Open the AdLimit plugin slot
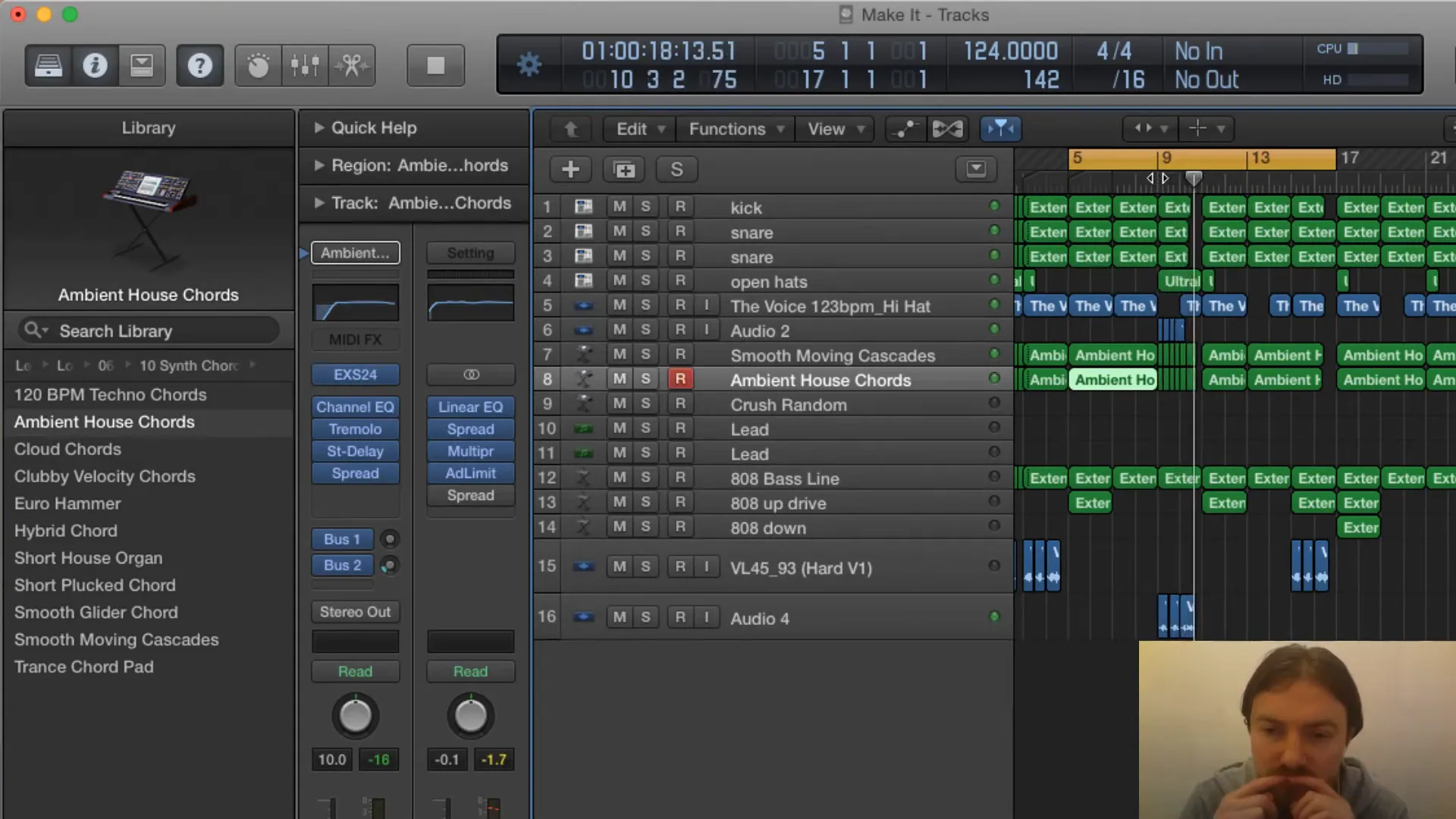Image resolution: width=1456 pixels, height=819 pixels. (470, 473)
